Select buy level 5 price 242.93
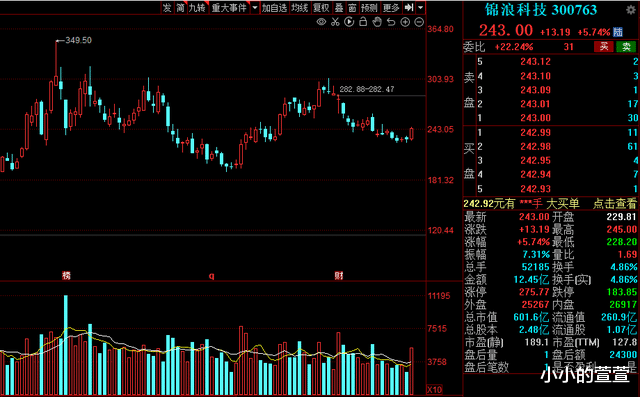Image resolution: width=640 pixels, height=397 pixels. [x=536, y=189]
